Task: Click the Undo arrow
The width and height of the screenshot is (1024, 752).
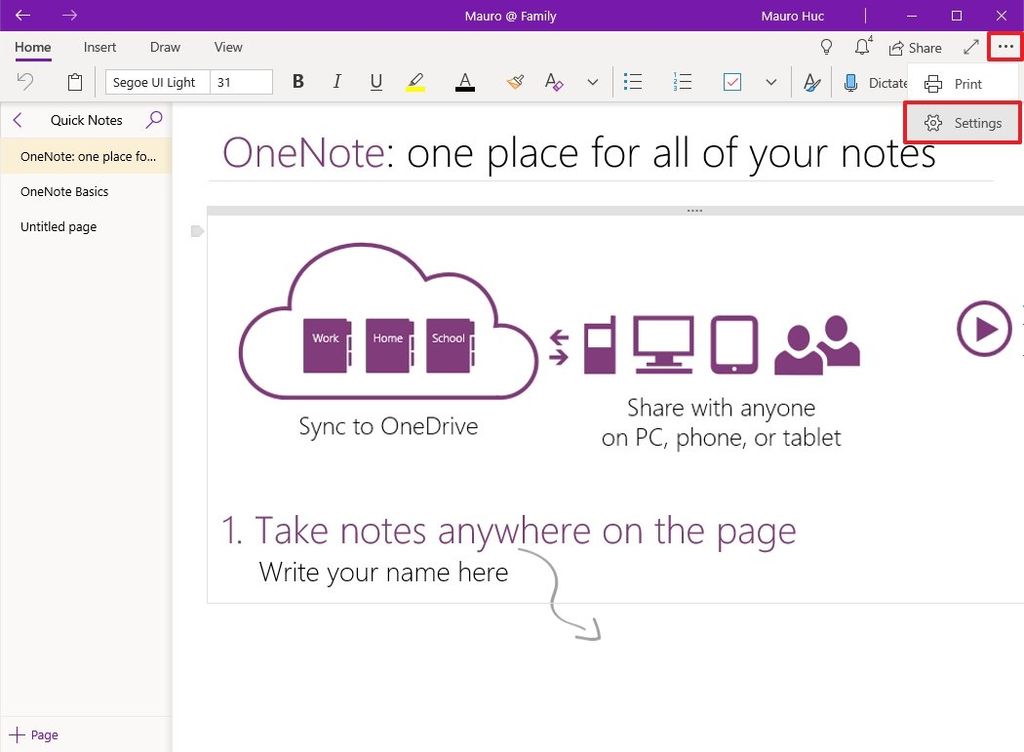Action: 25,82
